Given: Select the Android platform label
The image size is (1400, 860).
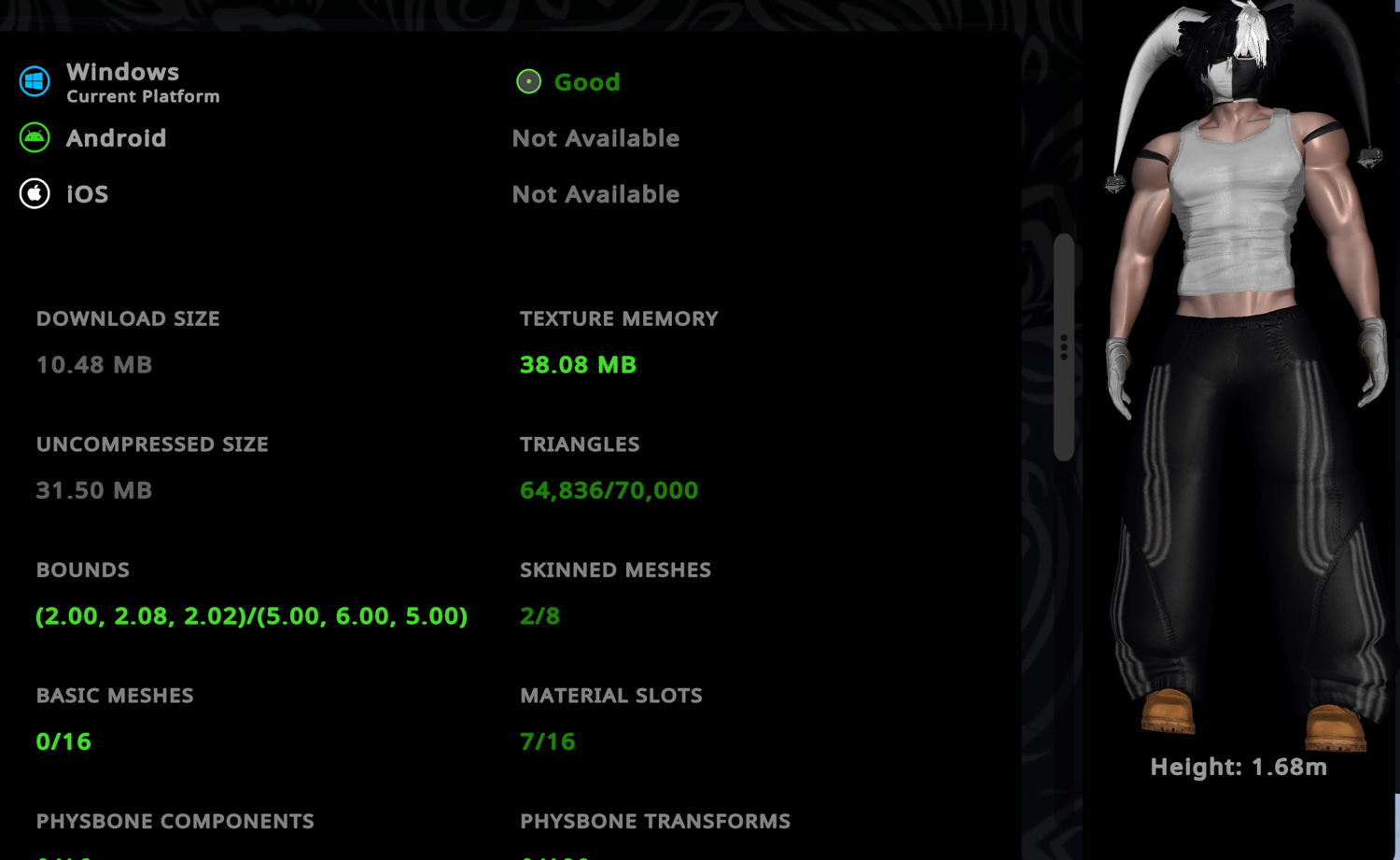Looking at the screenshot, I should pyautogui.click(x=116, y=138).
